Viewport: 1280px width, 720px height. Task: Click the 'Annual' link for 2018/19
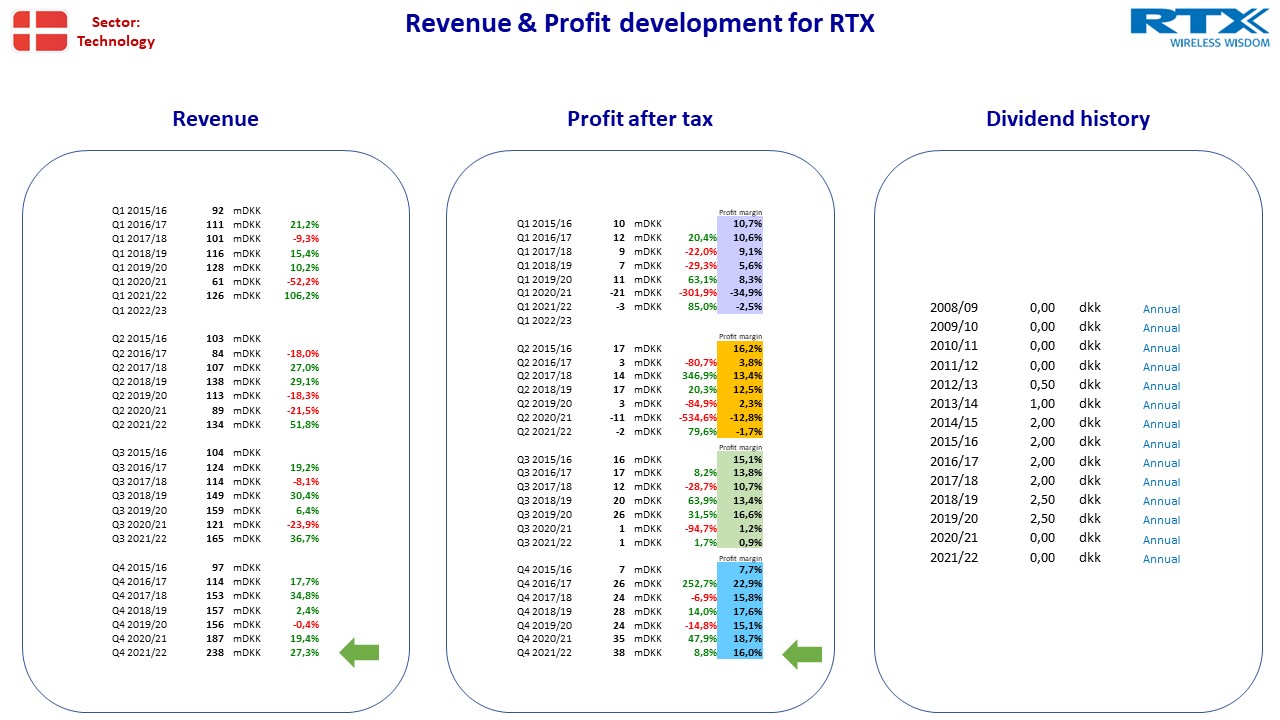tap(1161, 501)
